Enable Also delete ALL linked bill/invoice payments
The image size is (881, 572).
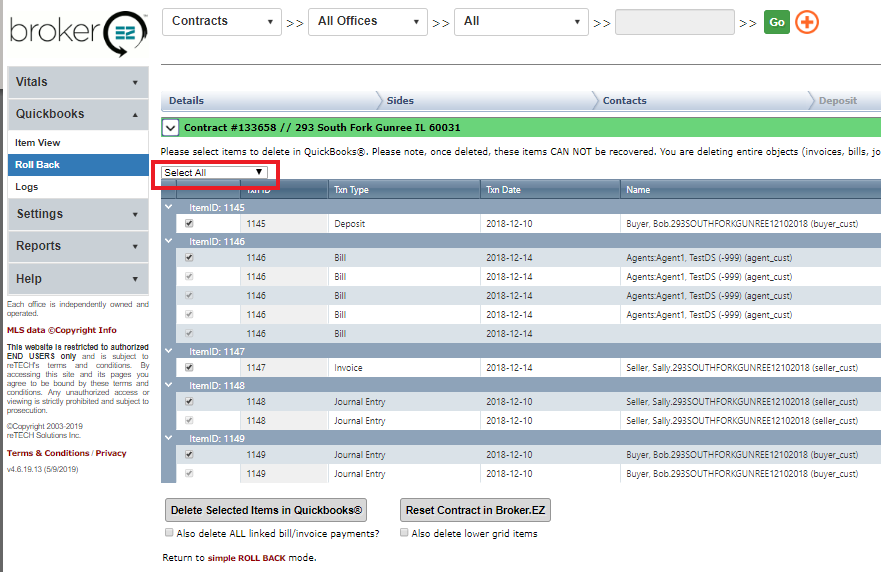[169, 533]
